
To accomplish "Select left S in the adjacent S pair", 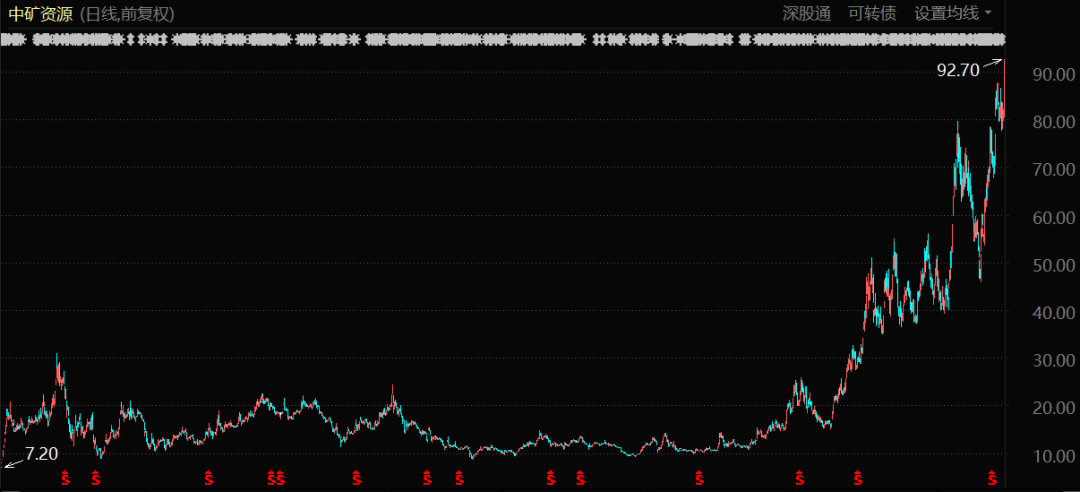I will point(270,478).
